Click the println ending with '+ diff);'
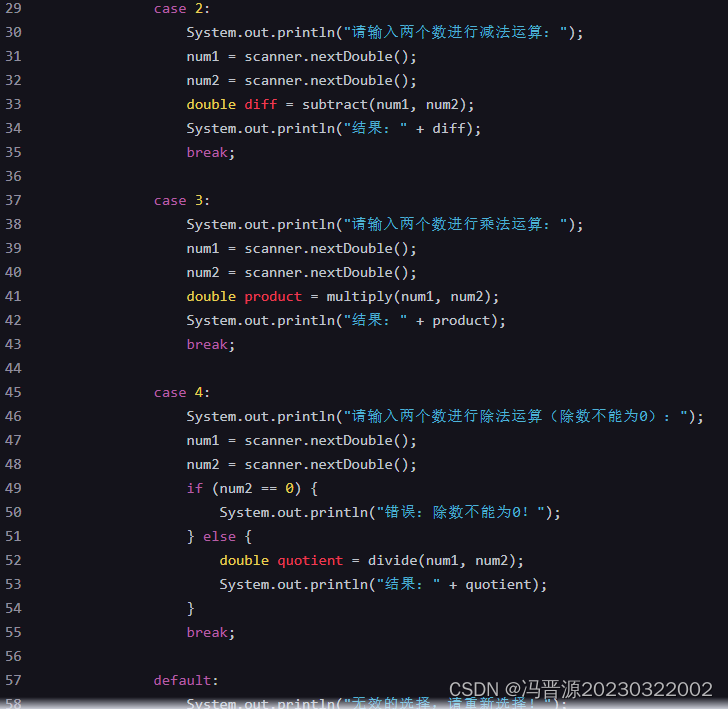The height and width of the screenshot is (709, 728). [x=333, y=129]
